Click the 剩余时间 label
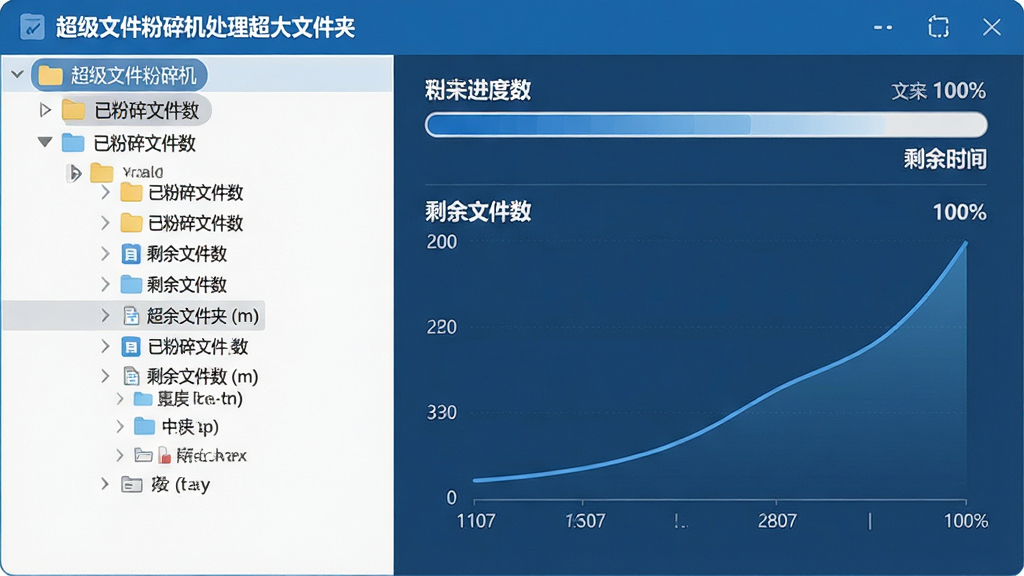Image resolution: width=1024 pixels, height=576 pixels. pos(945,159)
